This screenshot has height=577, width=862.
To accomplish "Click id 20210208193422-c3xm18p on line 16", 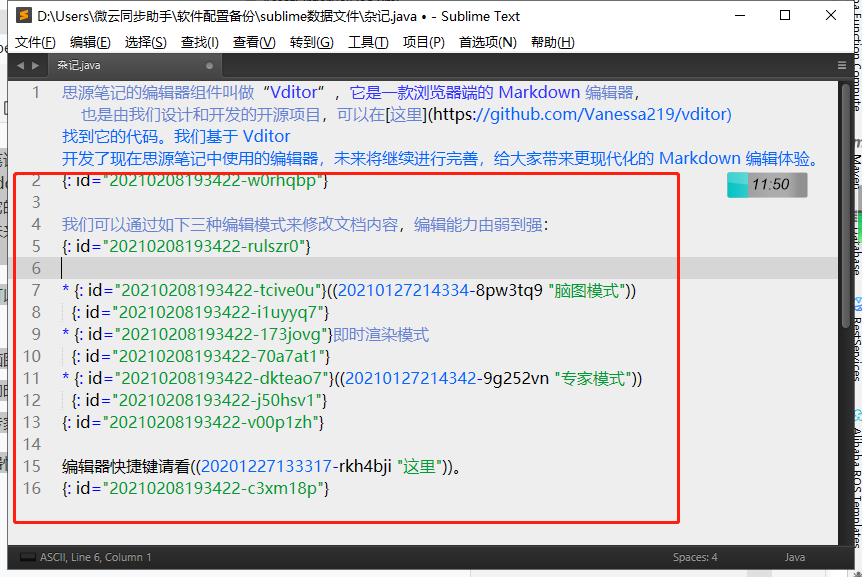I will [213, 488].
